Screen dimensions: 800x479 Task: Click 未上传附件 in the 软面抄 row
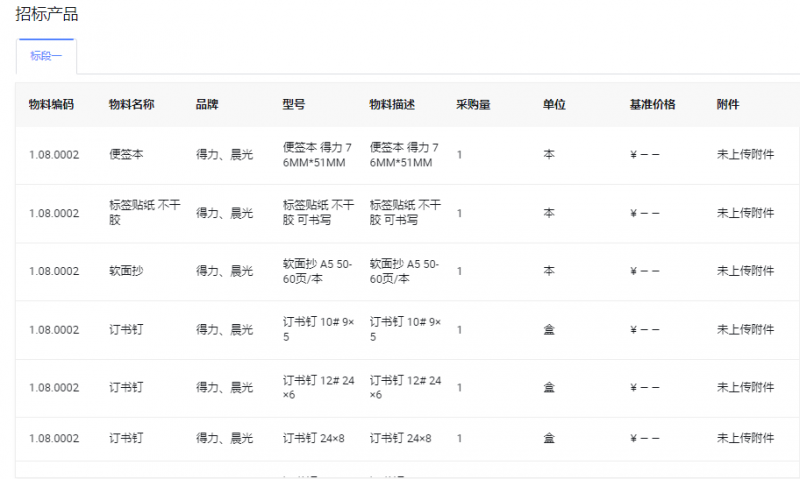point(745,271)
